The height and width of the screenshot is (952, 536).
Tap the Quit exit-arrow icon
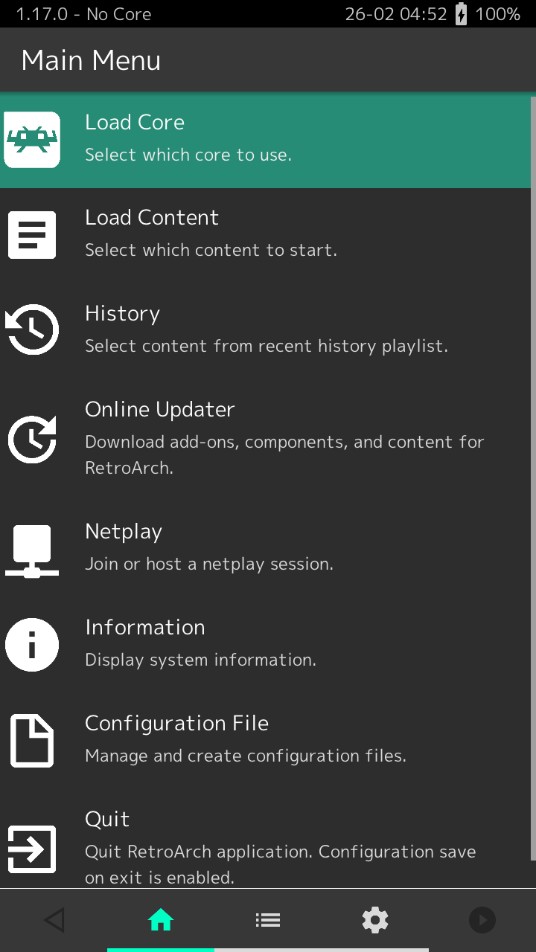coord(32,849)
